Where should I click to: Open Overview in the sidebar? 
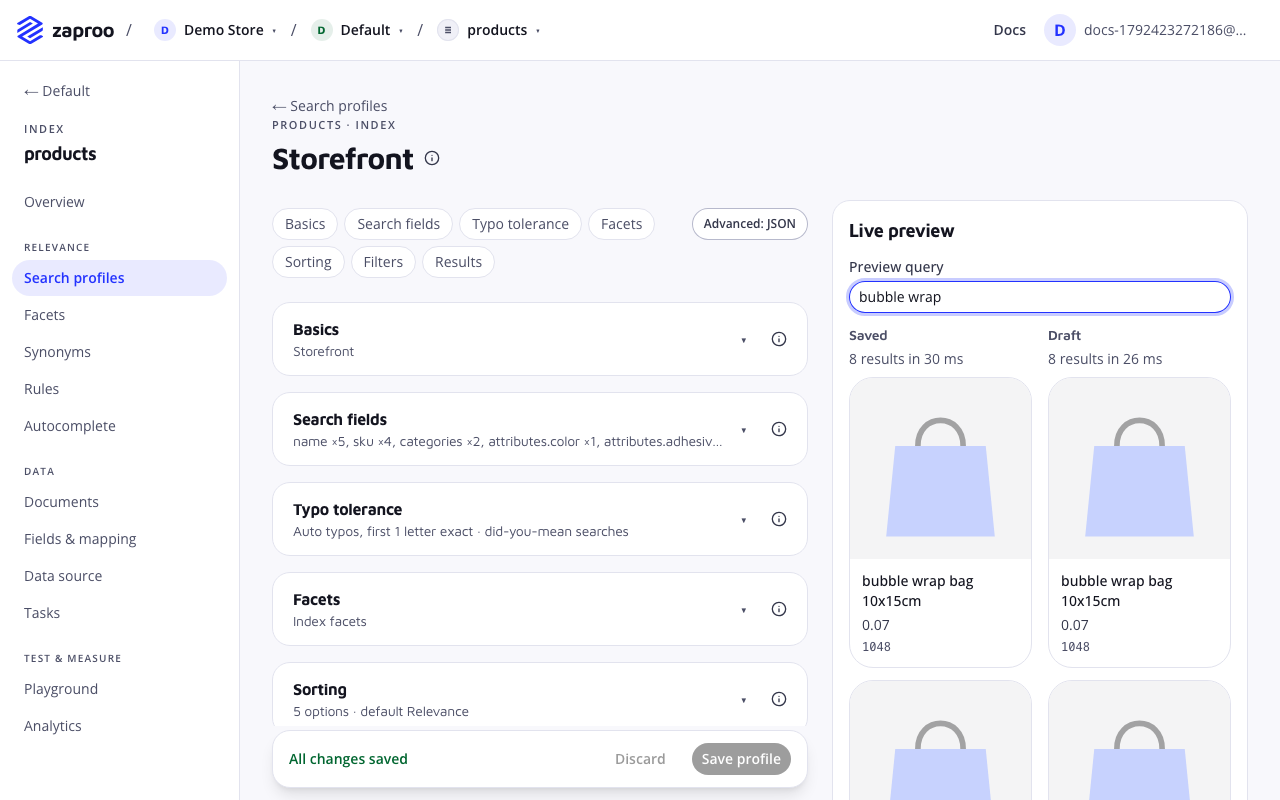[x=120, y=202]
